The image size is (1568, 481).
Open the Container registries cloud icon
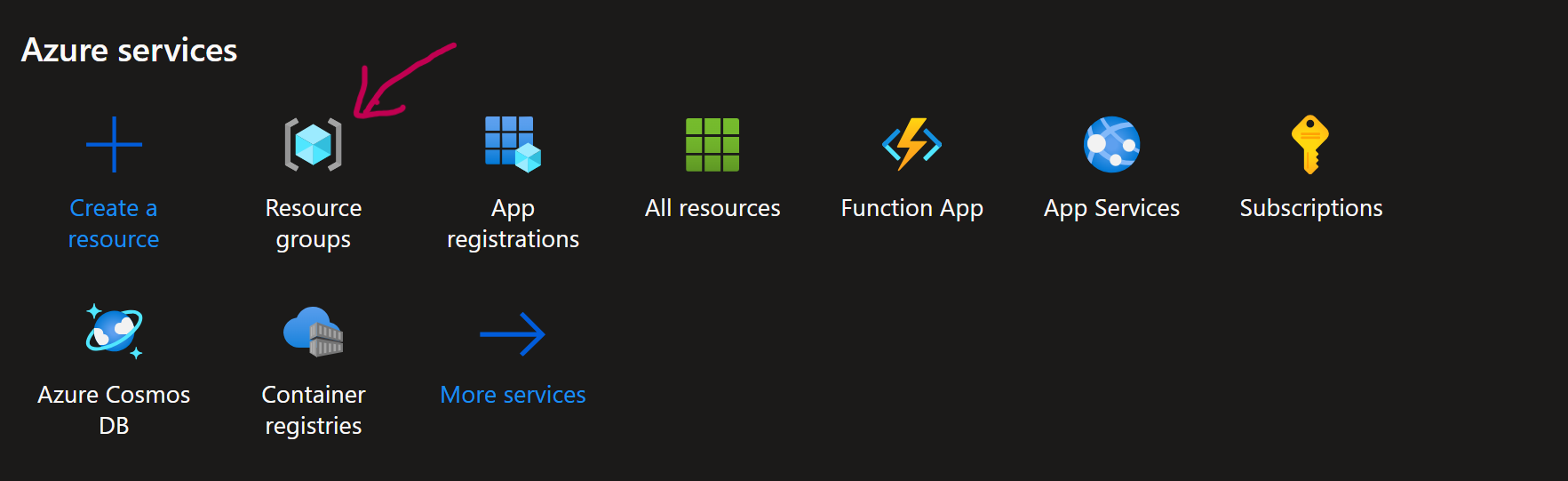(x=313, y=332)
